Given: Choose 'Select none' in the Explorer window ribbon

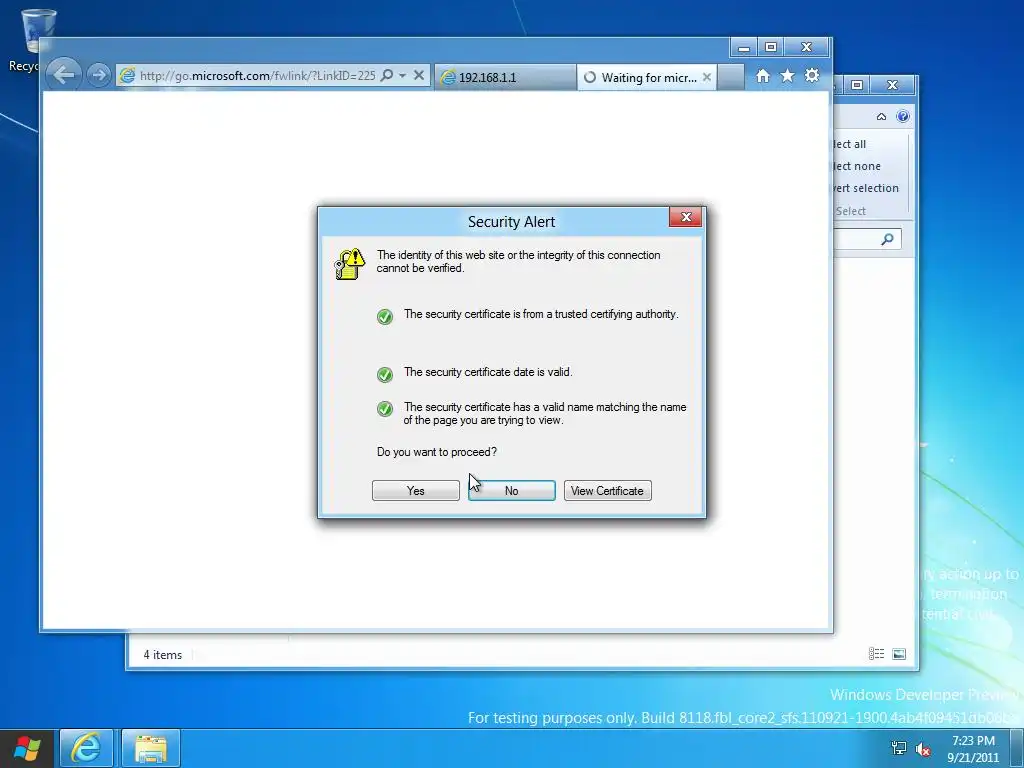Looking at the screenshot, I should (x=857, y=167).
